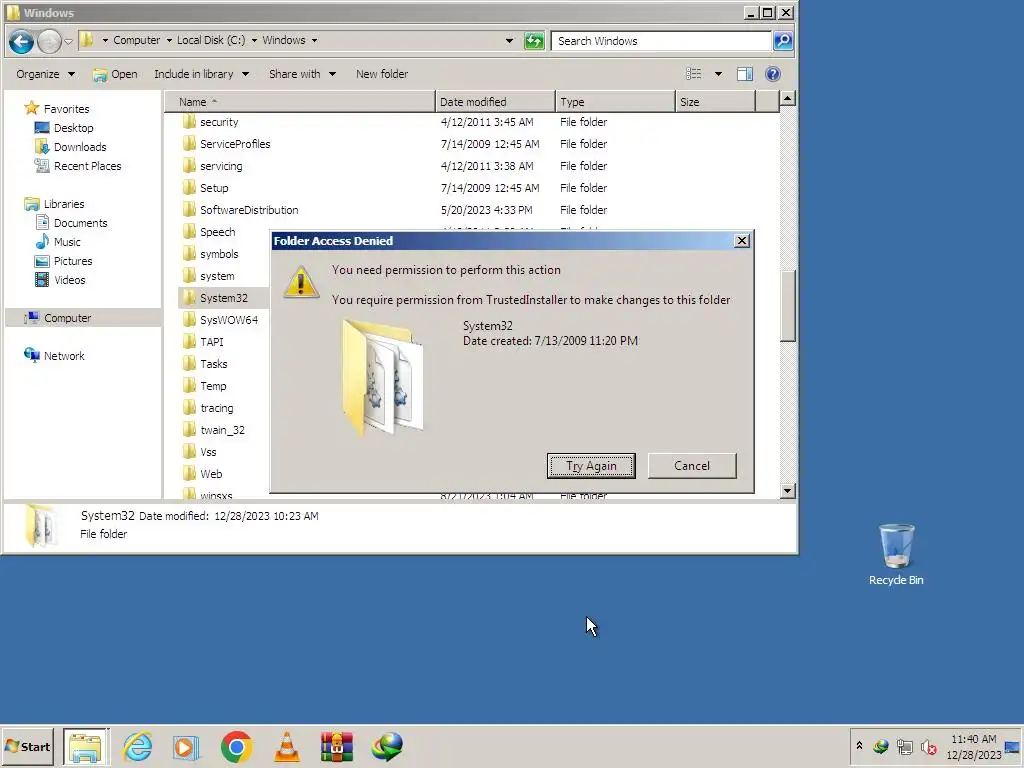Cancel the Folder Access Denied dialog
This screenshot has height=768, width=1024.
(x=692, y=466)
